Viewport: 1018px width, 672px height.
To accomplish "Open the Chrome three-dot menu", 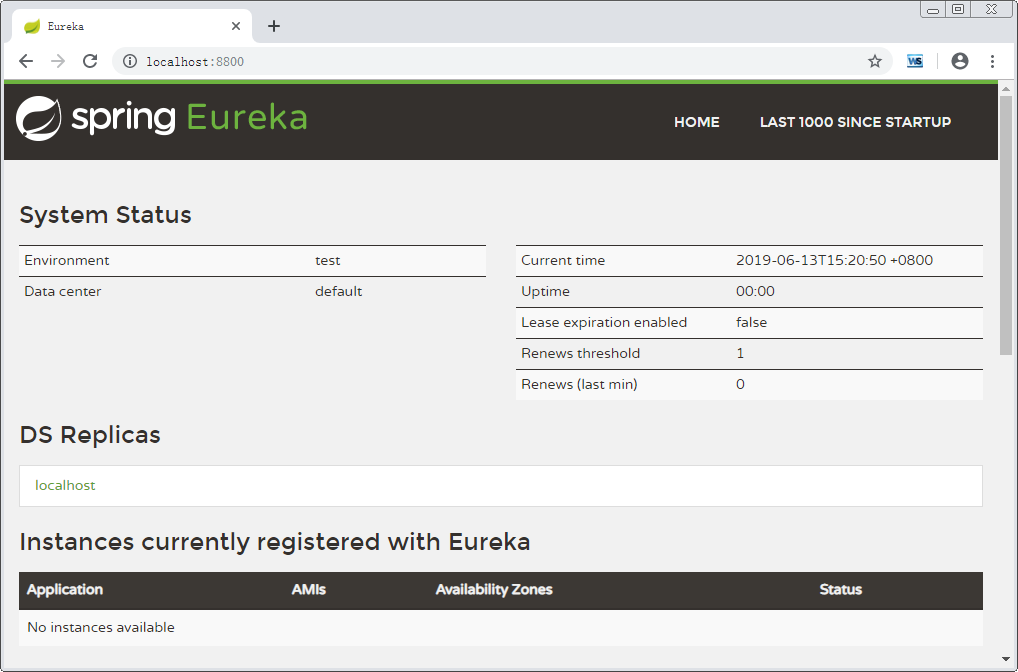I will click(x=992, y=61).
